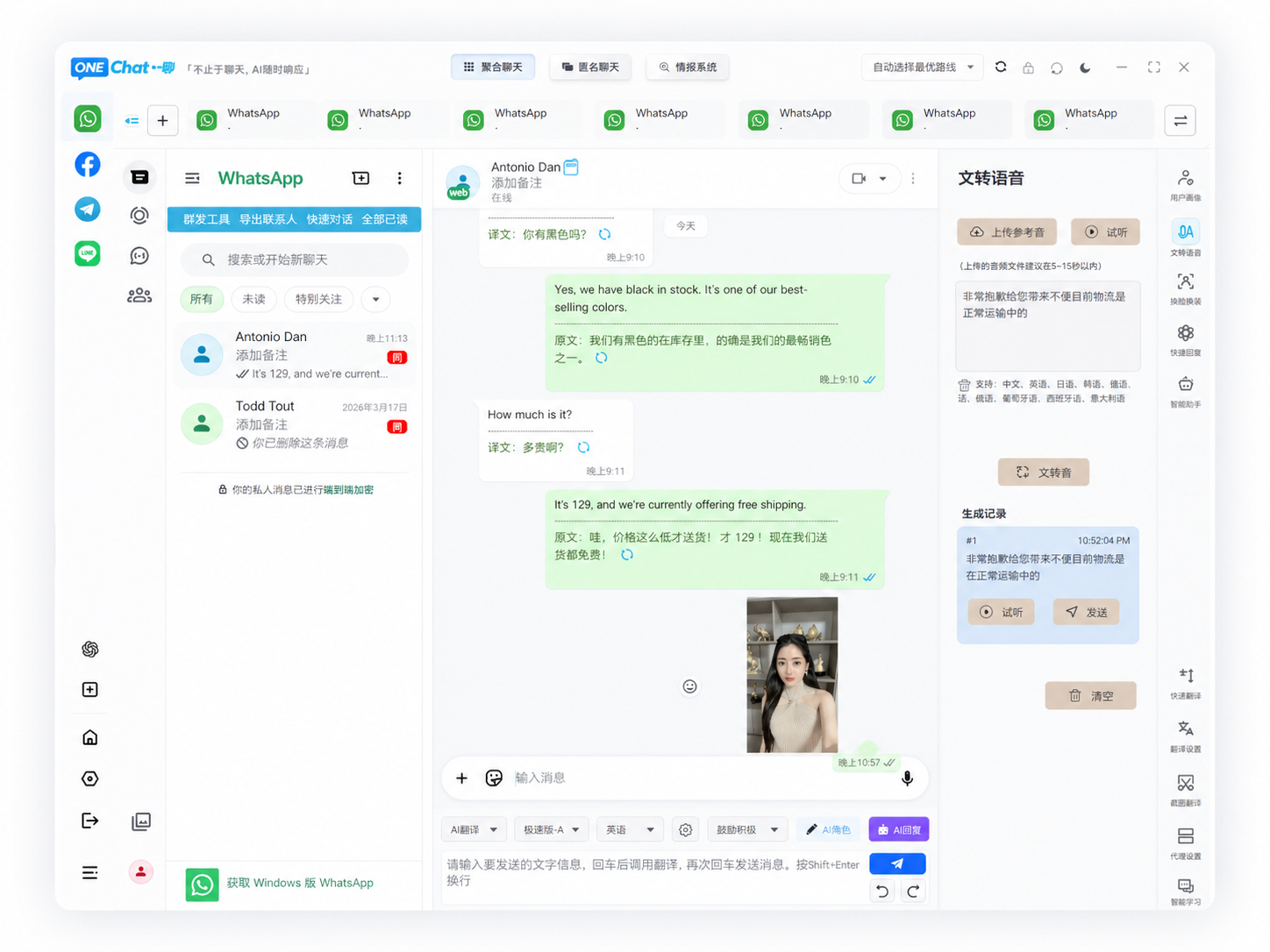
Task: Open the Todd Tout conversation
Action: [294, 424]
